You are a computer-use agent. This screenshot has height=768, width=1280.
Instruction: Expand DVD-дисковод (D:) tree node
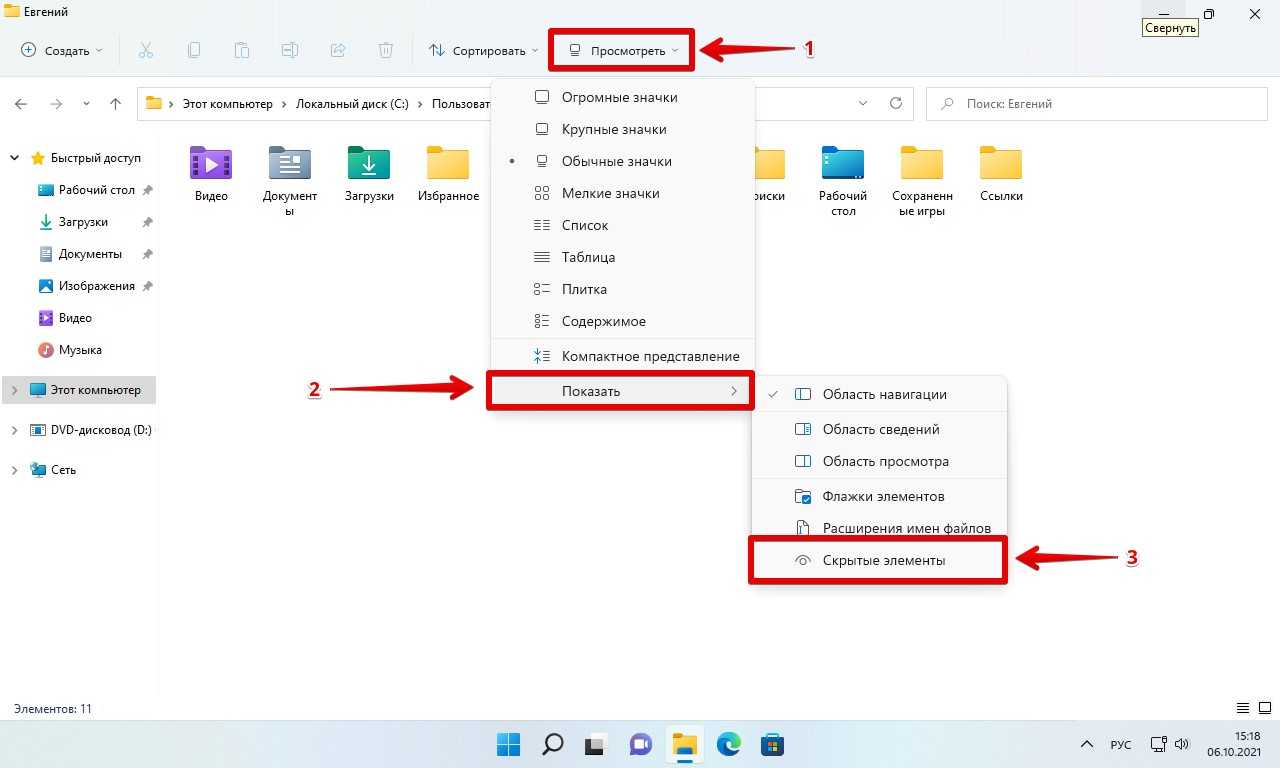(14, 430)
